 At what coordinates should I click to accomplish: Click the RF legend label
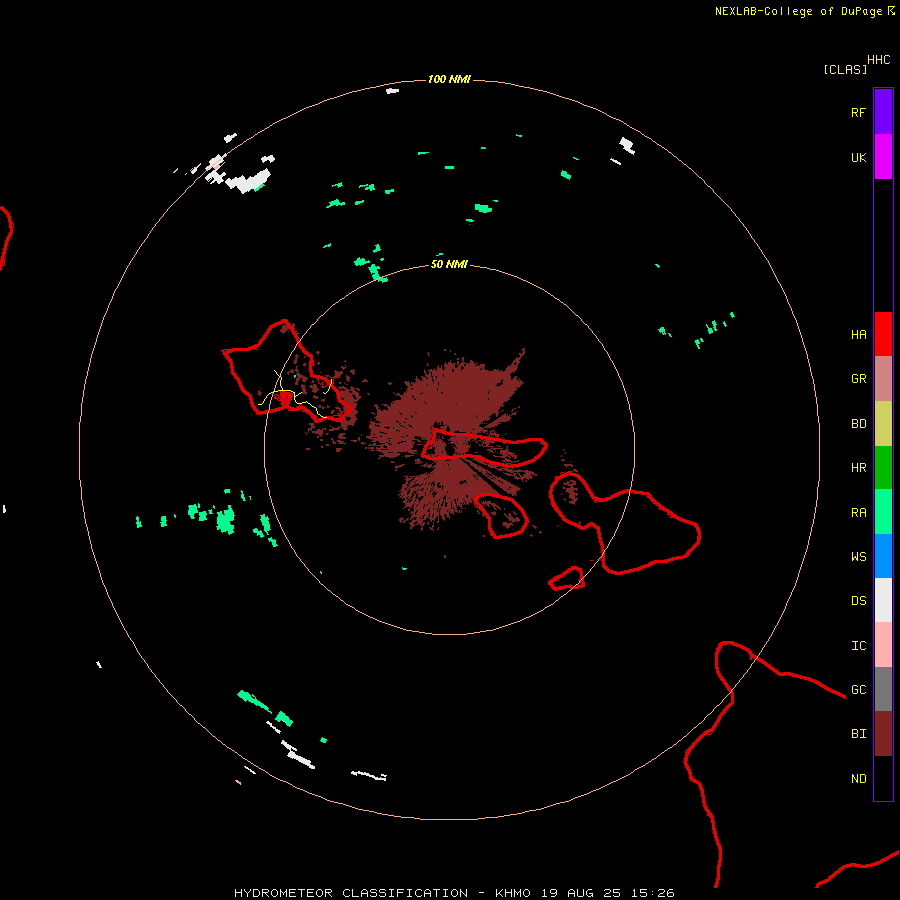[858, 112]
